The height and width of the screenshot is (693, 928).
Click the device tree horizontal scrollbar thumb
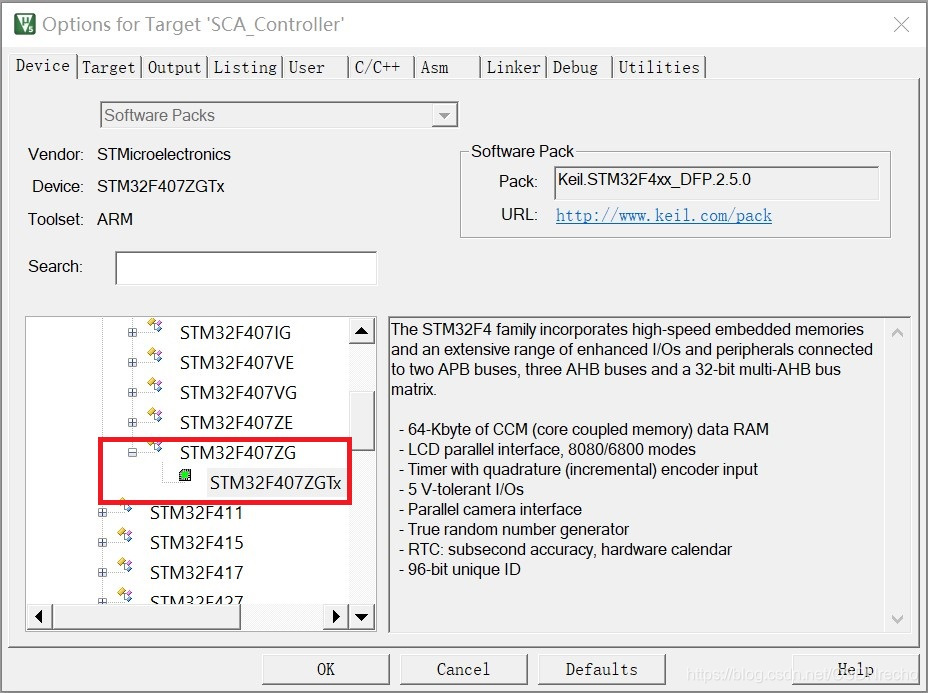tap(147, 617)
